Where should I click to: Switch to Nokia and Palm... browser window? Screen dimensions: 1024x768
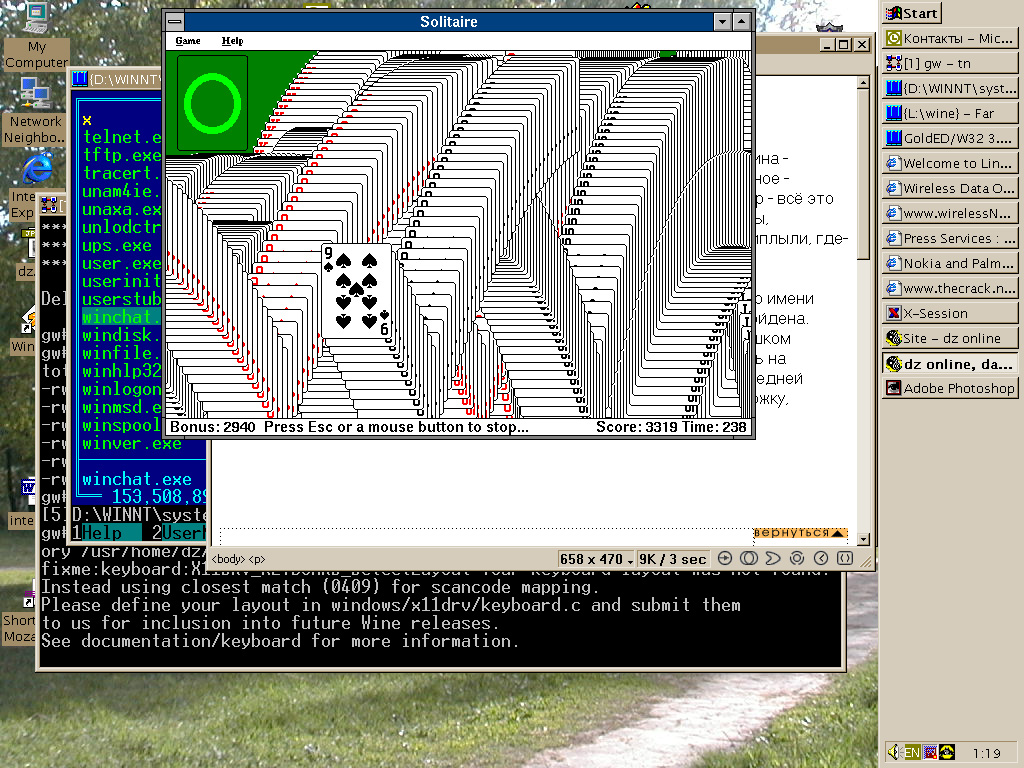tap(950, 264)
